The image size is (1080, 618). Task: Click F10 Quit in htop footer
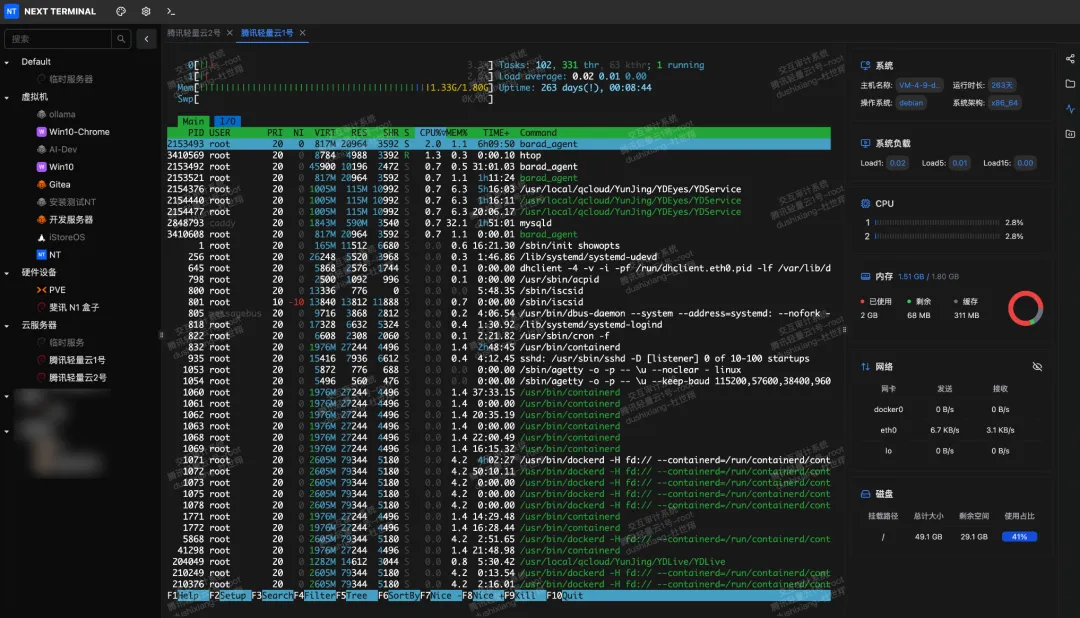coord(565,596)
